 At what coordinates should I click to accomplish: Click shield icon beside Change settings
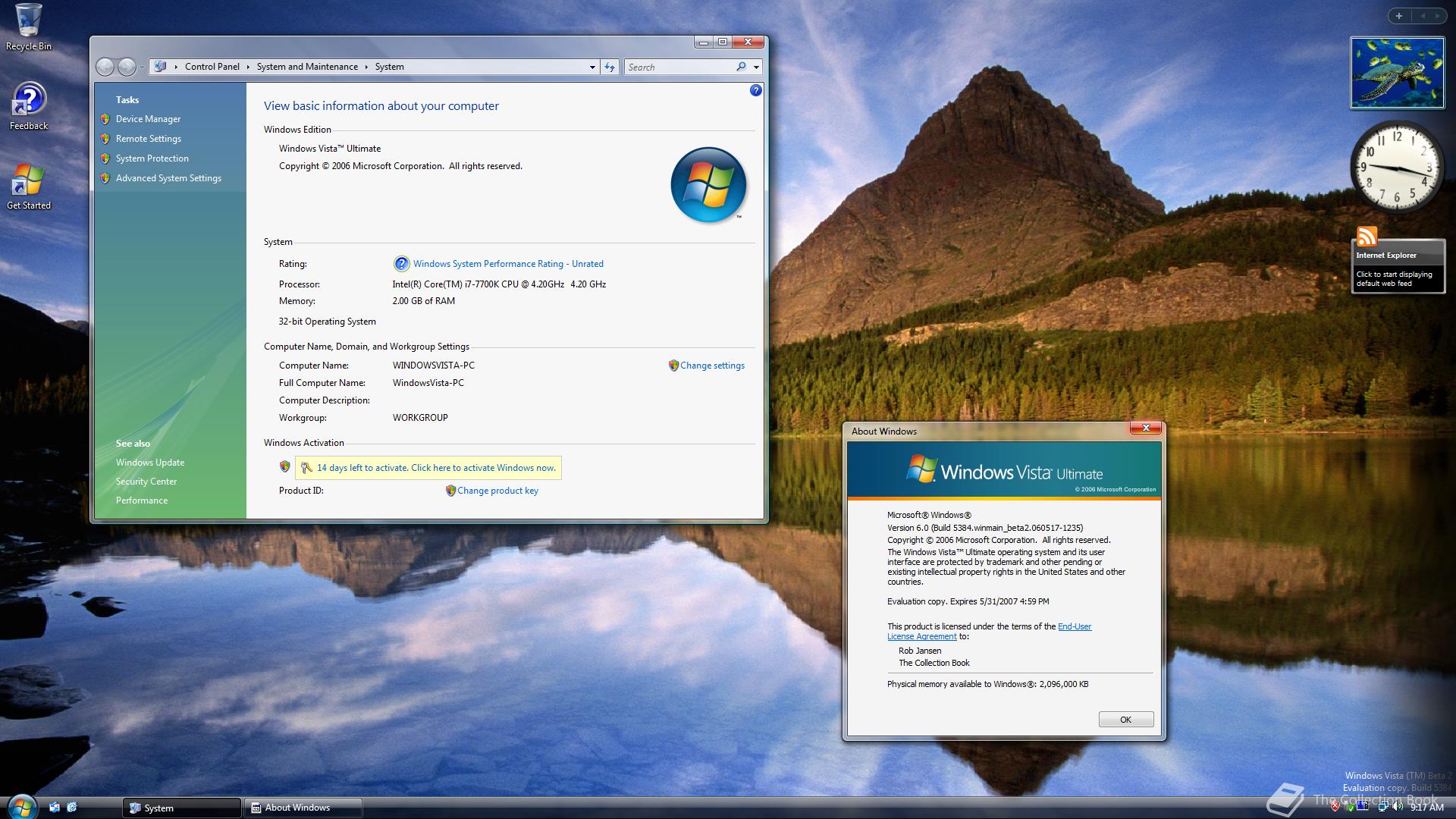pyautogui.click(x=673, y=366)
